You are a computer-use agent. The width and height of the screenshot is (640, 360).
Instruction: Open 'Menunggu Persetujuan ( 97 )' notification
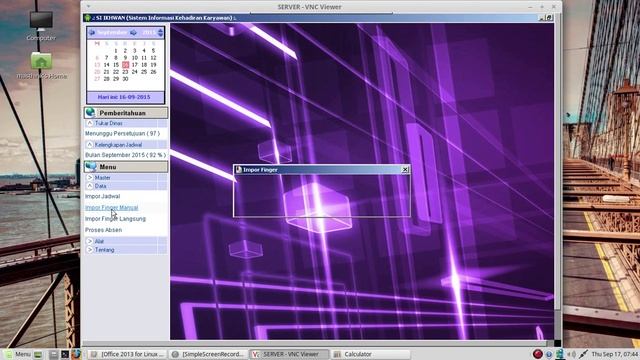[122, 133]
